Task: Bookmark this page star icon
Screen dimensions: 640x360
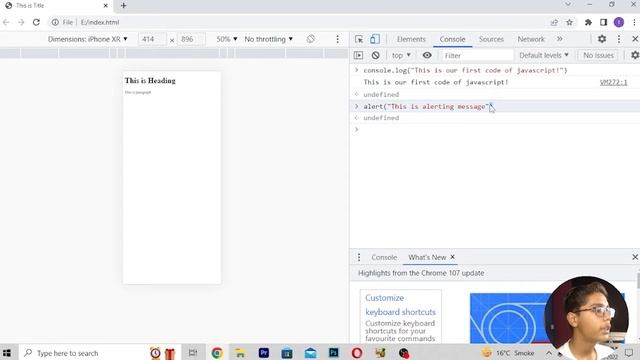Action: [x=569, y=22]
